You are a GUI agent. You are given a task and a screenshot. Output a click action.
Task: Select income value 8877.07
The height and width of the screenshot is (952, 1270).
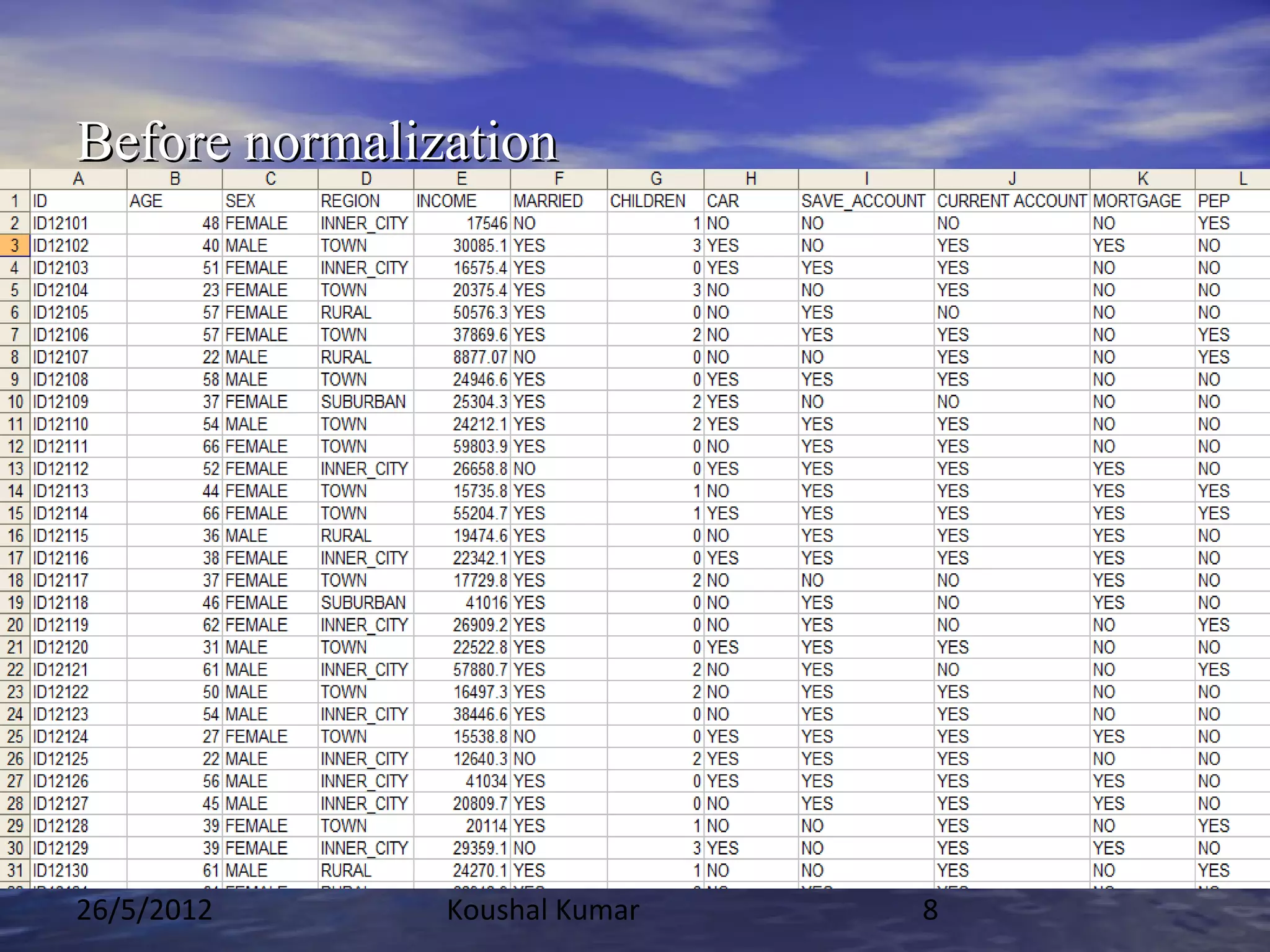coord(462,357)
